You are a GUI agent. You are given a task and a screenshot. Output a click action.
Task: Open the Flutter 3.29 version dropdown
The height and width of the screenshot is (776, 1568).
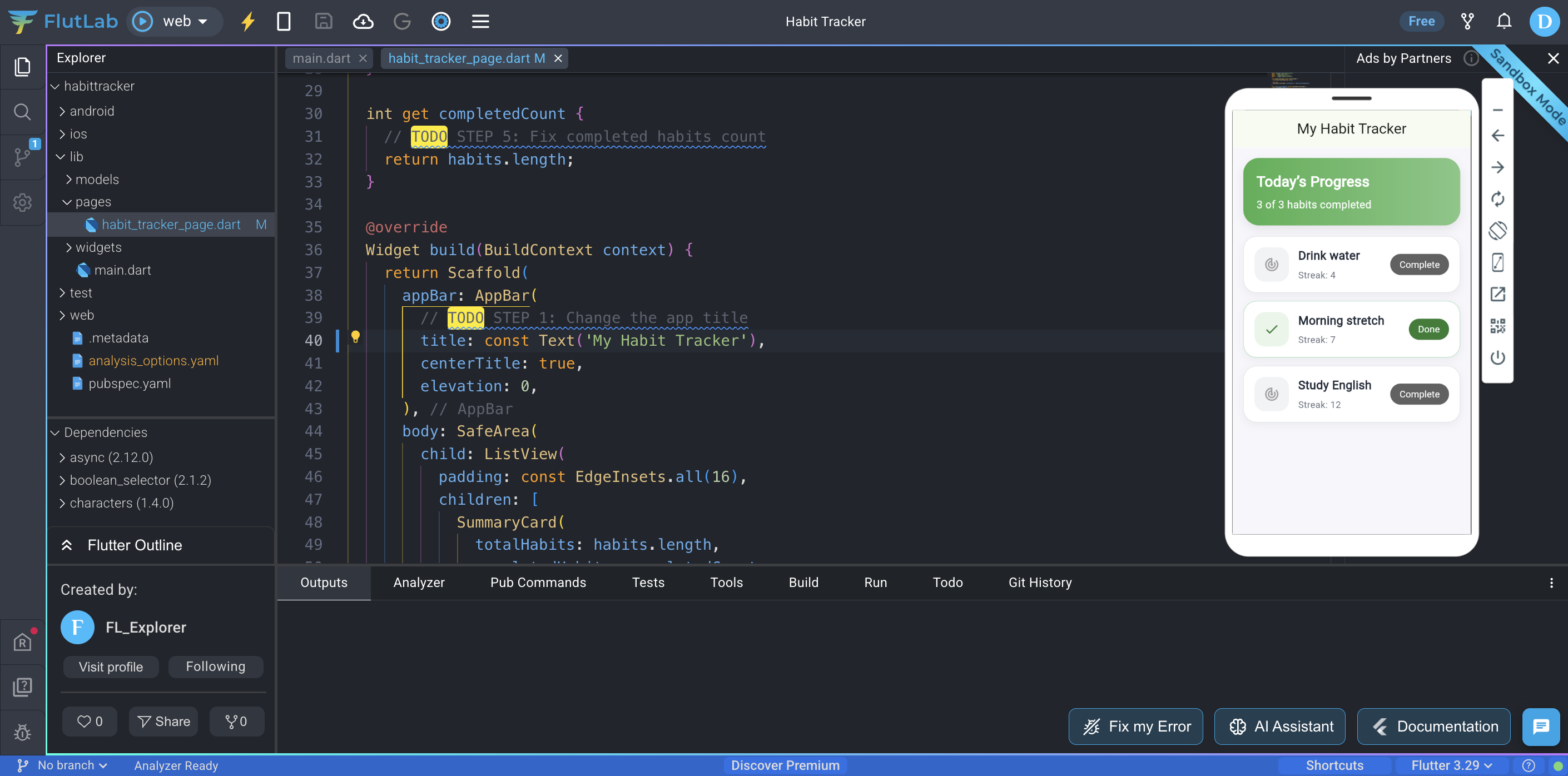tap(1451, 765)
